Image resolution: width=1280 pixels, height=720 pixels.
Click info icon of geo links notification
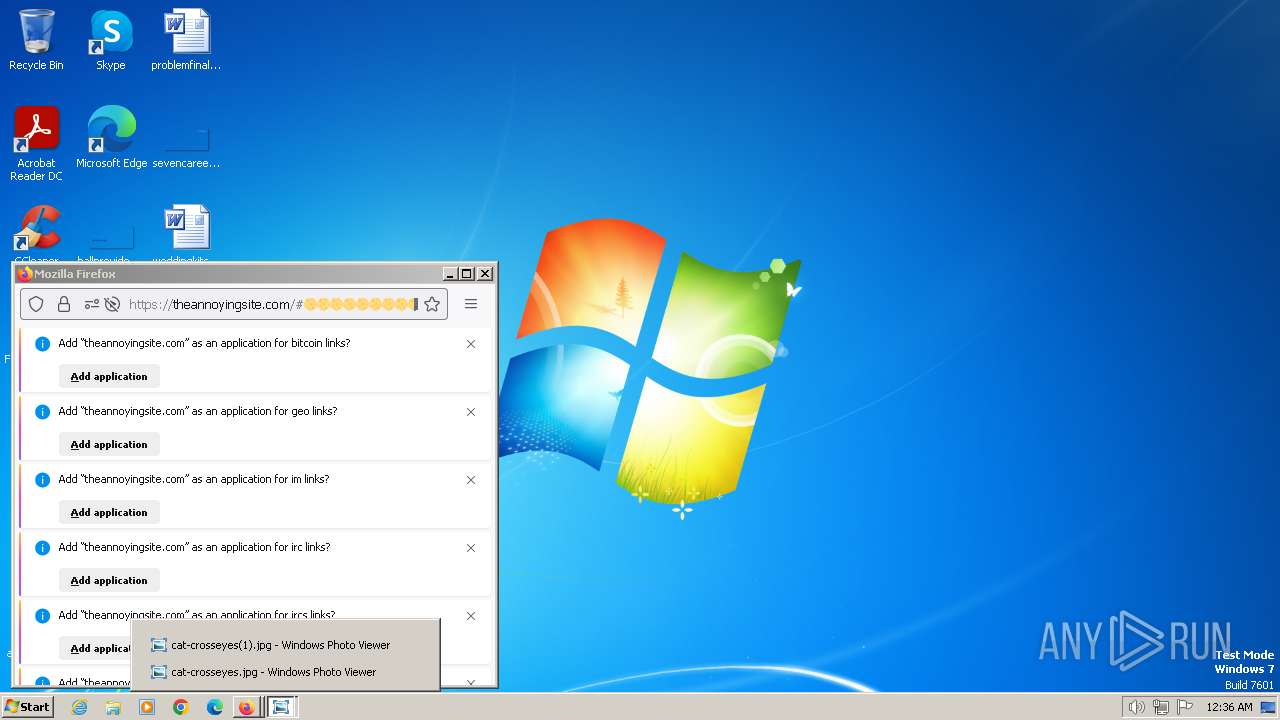(42, 412)
